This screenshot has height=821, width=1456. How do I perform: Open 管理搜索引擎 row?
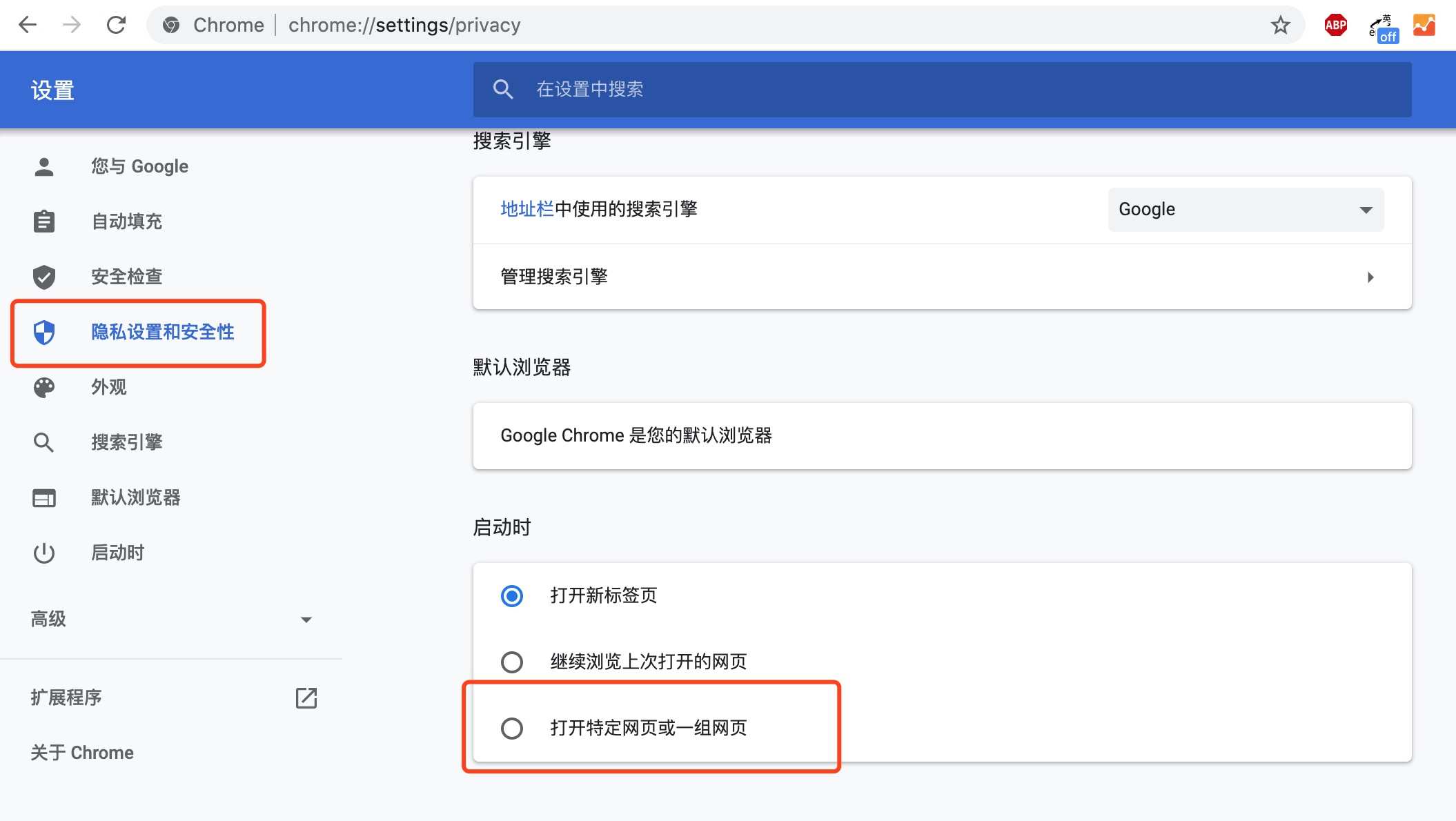[x=942, y=277]
